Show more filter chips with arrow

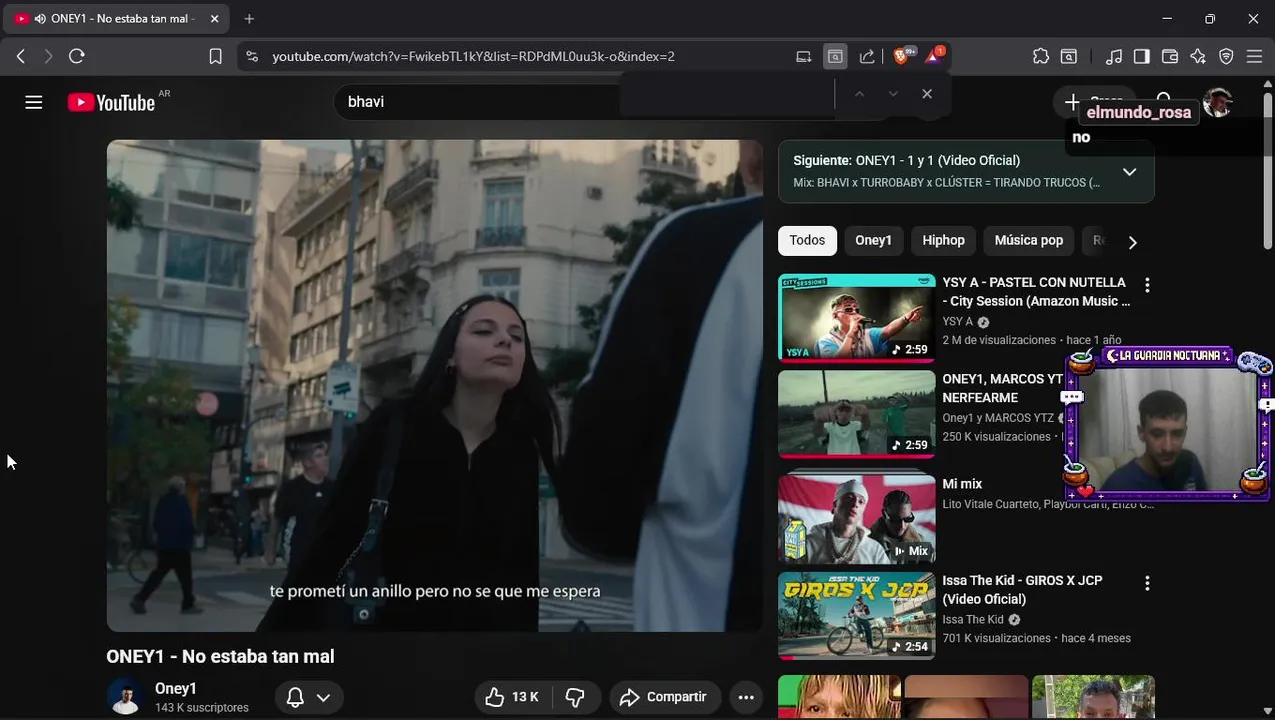(1132, 242)
